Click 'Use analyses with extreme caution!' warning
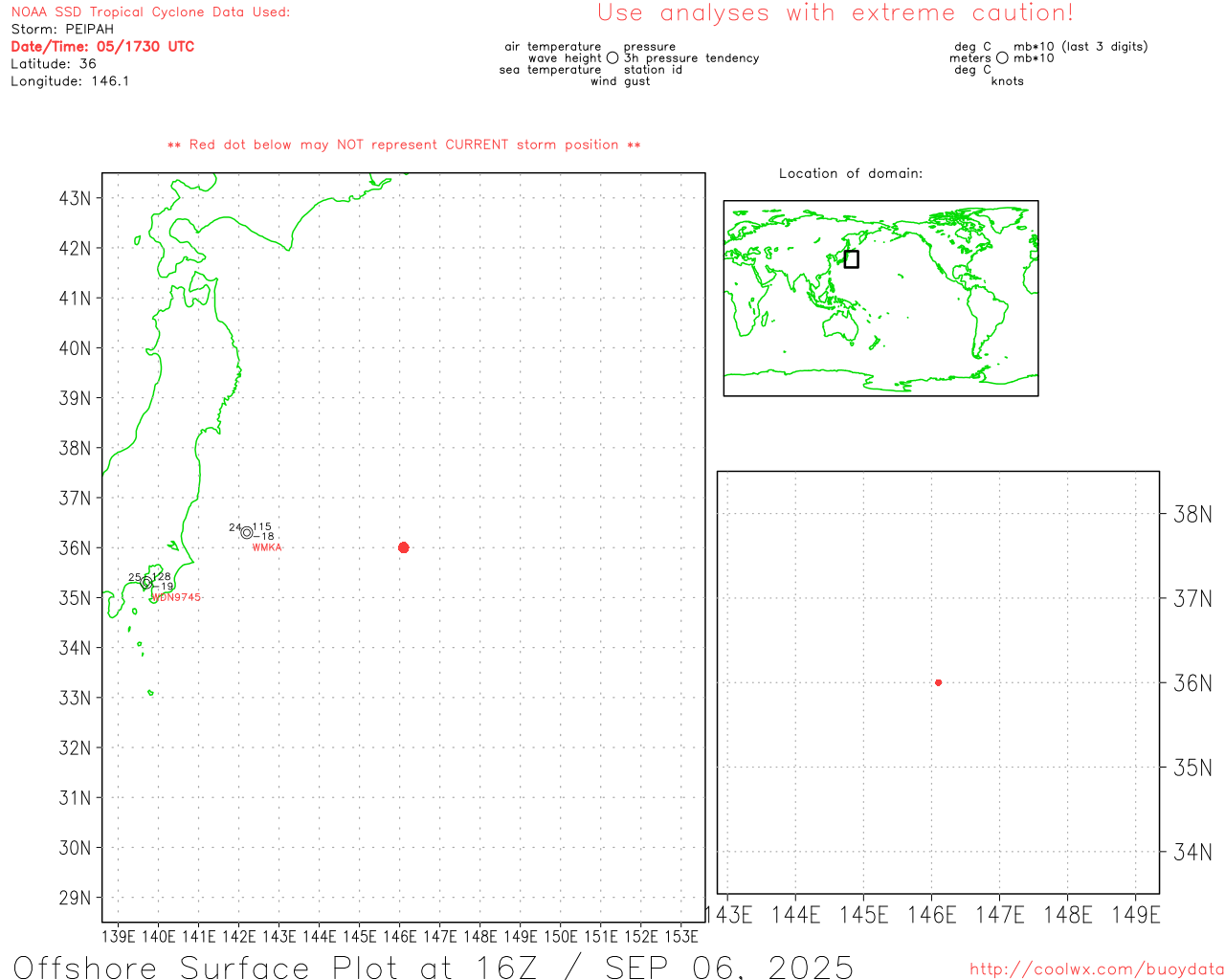Image resolution: width=1225 pixels, height=980 pixels. click(x=835, y=13)
